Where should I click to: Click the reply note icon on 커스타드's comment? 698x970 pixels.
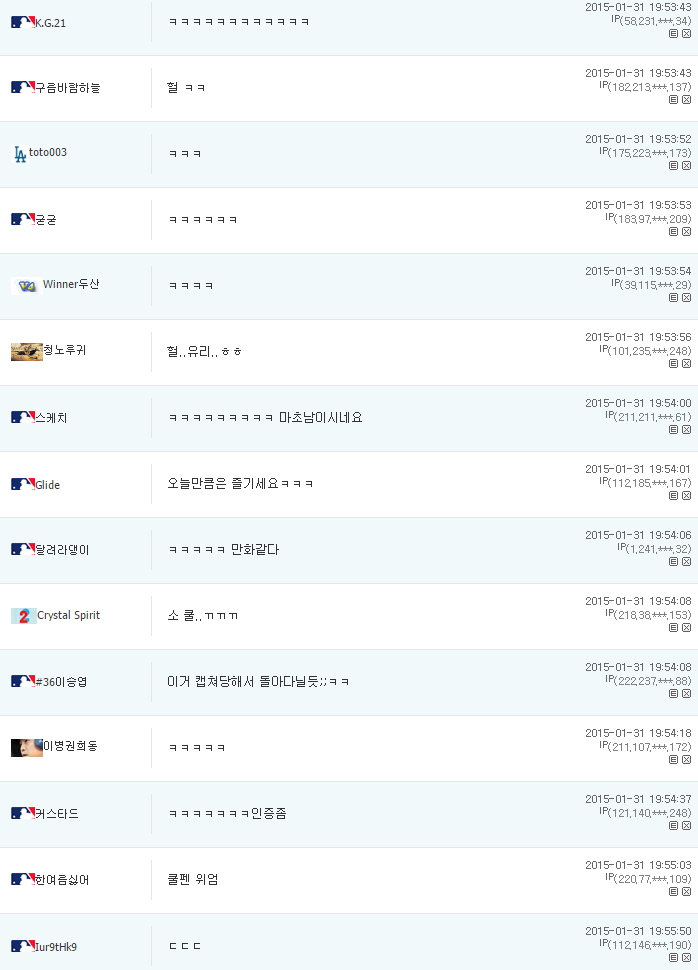(x=673, y=826)
